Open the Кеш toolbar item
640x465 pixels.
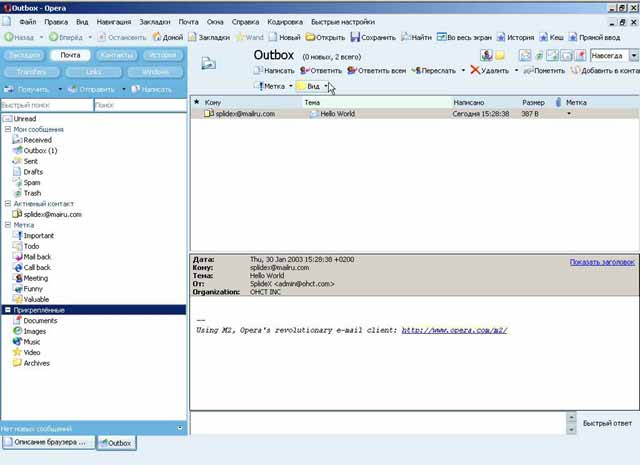coord(551,37)
